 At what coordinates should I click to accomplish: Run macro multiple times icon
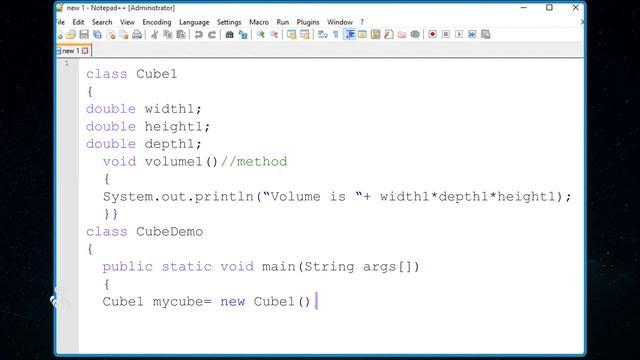(x=472, y=35)
